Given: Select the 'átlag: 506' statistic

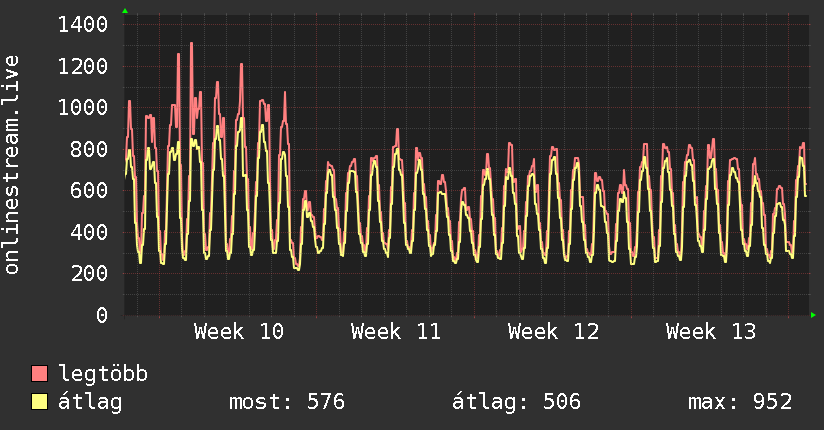Looking at the screenshot, I should point(517,402).
